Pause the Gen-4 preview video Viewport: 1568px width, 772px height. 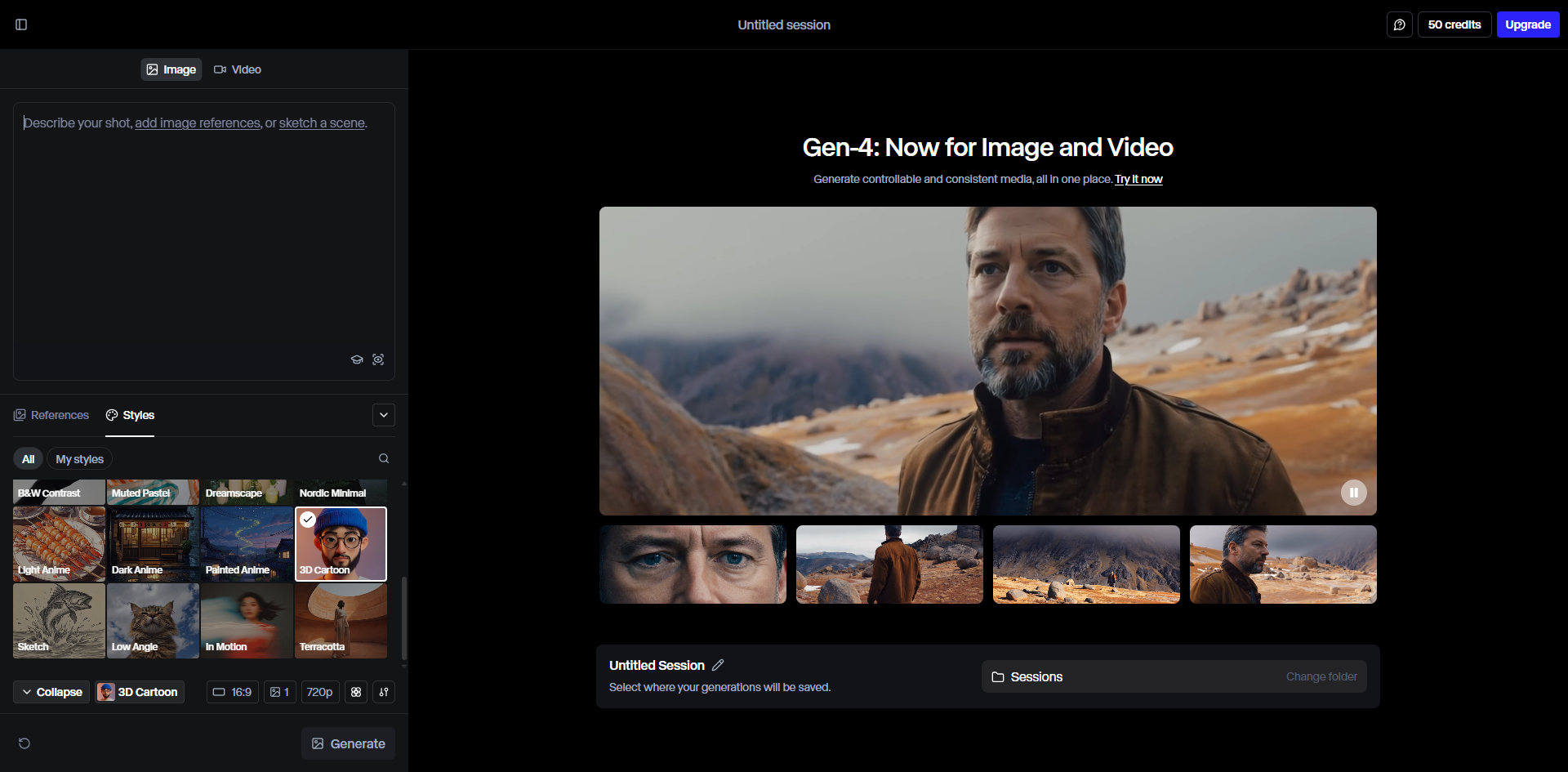1353,493
